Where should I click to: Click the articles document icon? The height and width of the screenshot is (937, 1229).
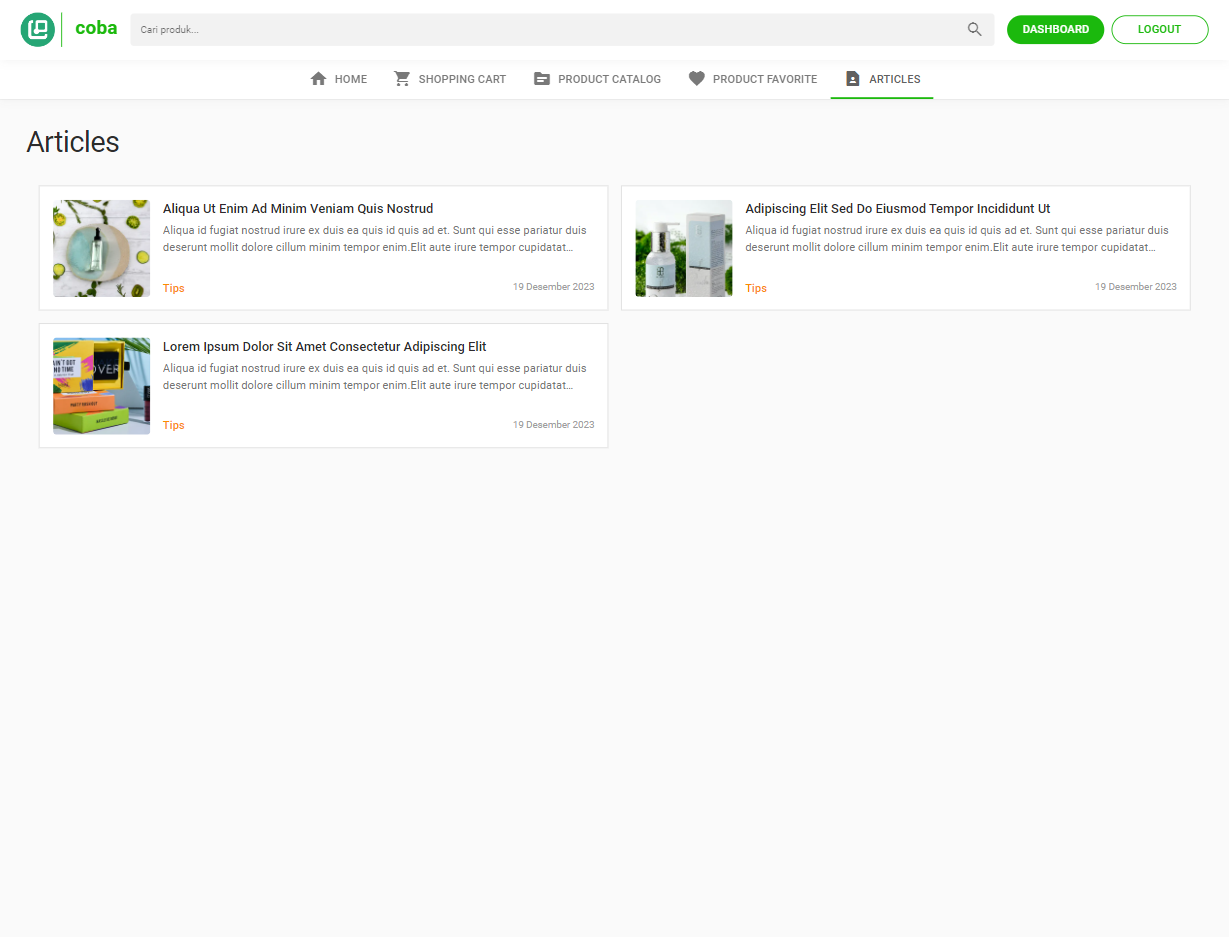(x=853, y=79)
